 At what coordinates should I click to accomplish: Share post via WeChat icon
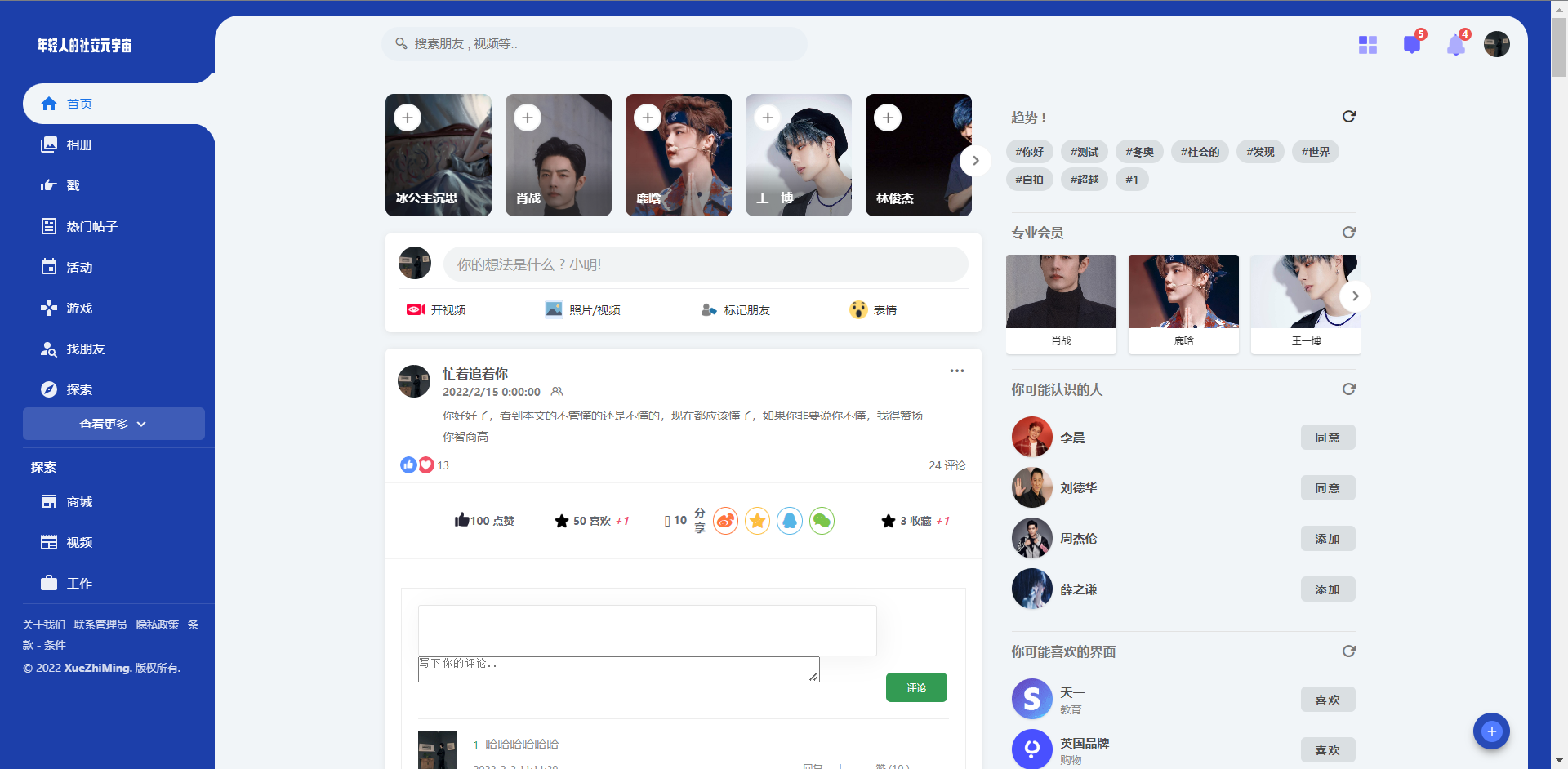tap(822, 521)
